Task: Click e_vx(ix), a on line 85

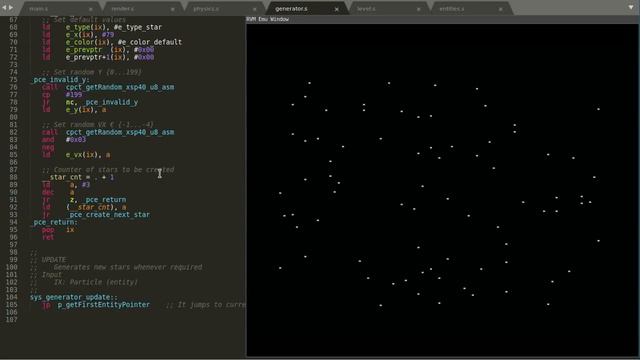Action: coord(88,155)
